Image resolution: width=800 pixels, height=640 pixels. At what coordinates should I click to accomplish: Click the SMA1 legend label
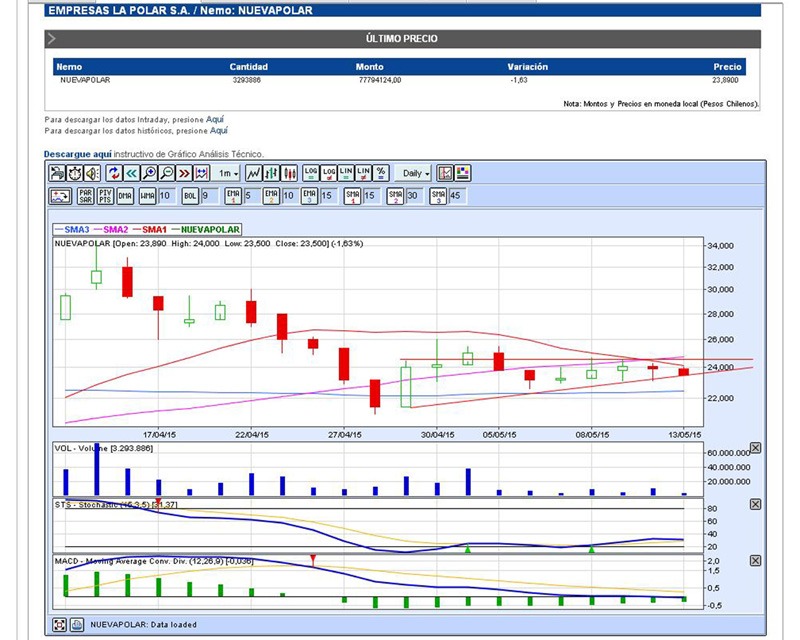pos(154,230)
